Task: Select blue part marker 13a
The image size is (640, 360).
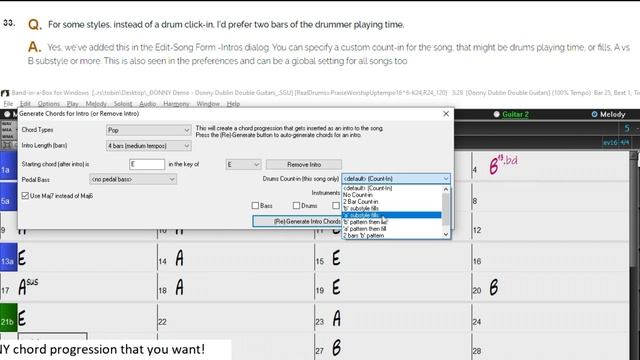Action: click(x=8, y=257)
